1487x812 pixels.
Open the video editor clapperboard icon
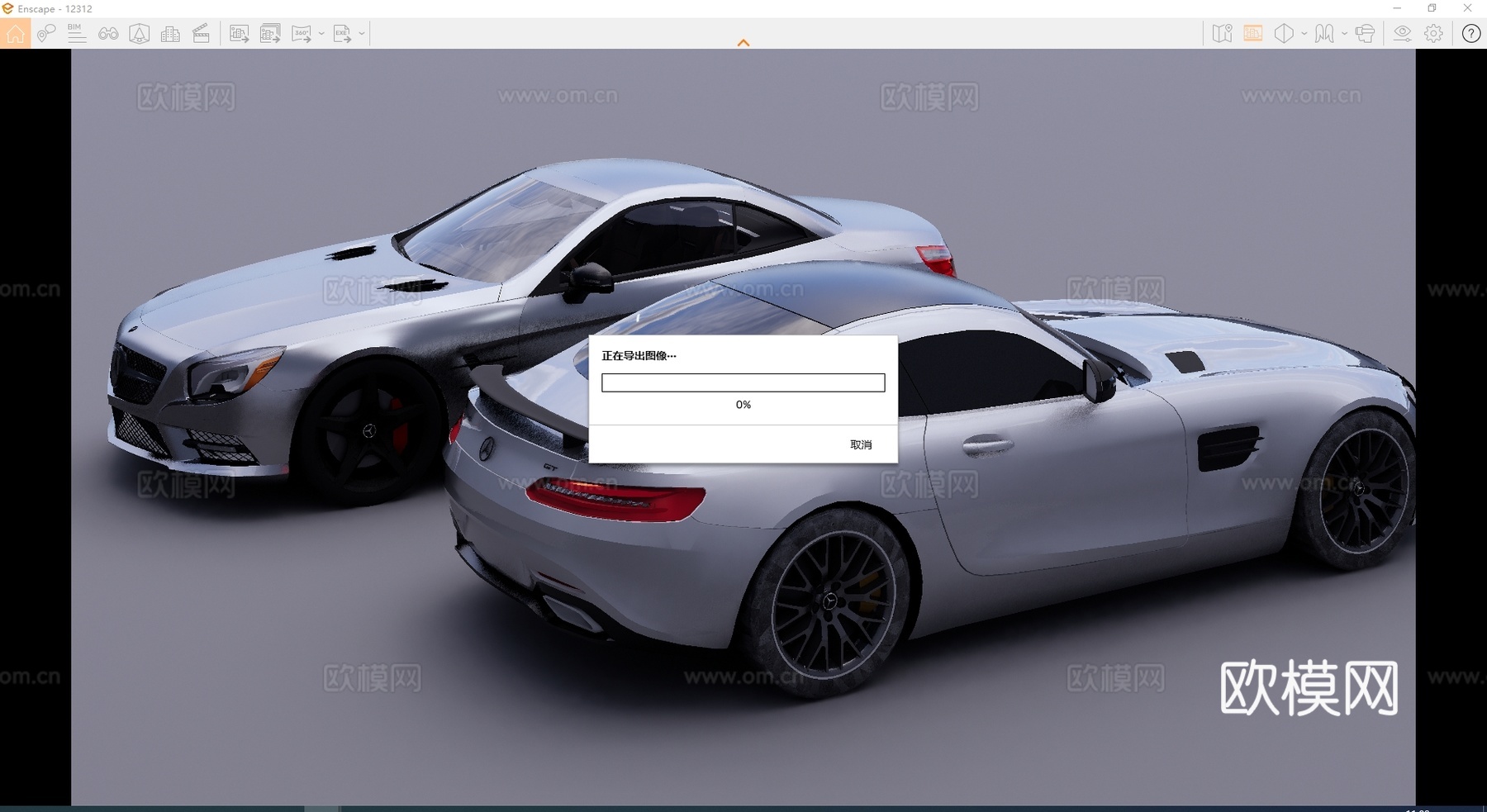click(201, 34)
